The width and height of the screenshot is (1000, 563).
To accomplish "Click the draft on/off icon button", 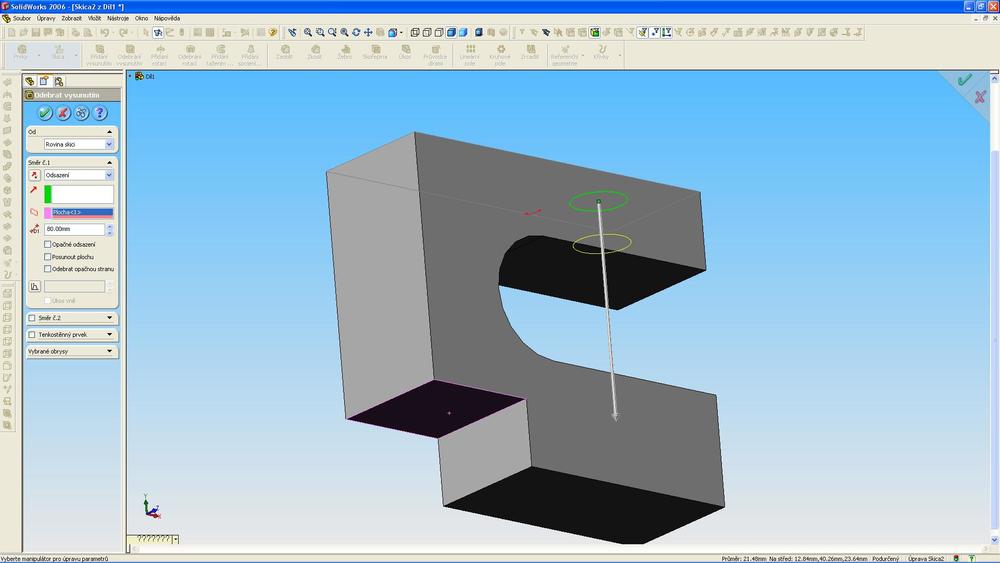I will (x=34, y=286).
